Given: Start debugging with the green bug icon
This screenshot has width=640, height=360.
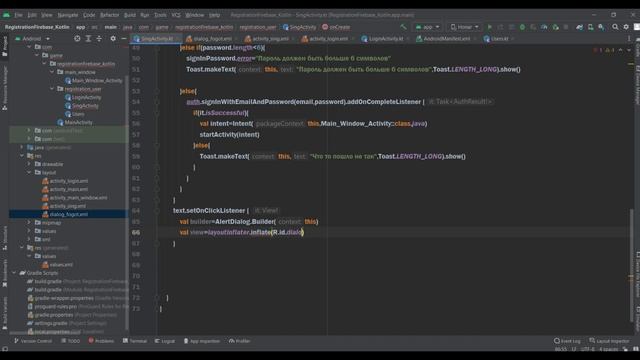Looking at the screenshot, I should 522,27.
